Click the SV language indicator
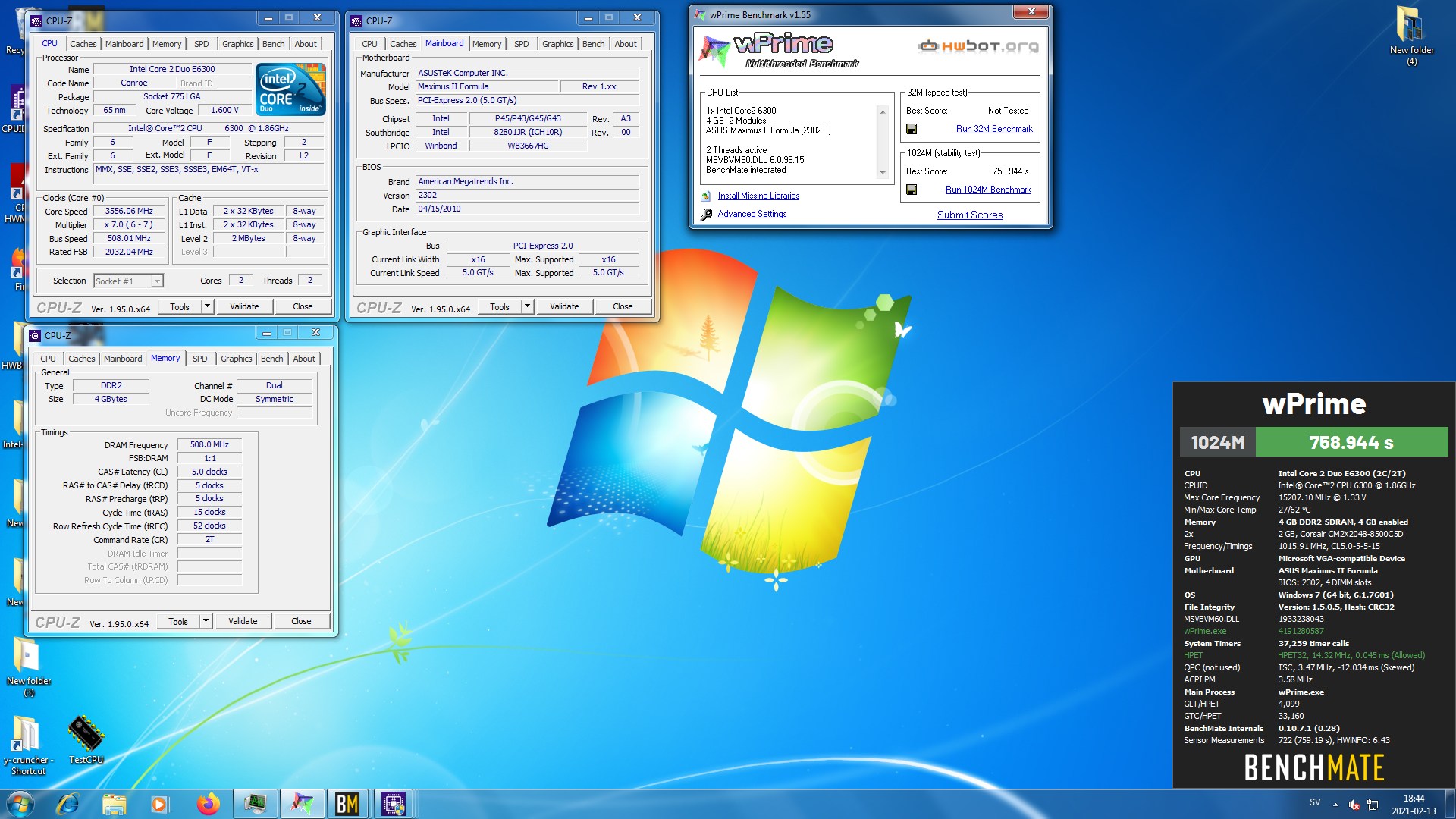The width and height of the screenshot is (1456, 819). coord(1315,802)
